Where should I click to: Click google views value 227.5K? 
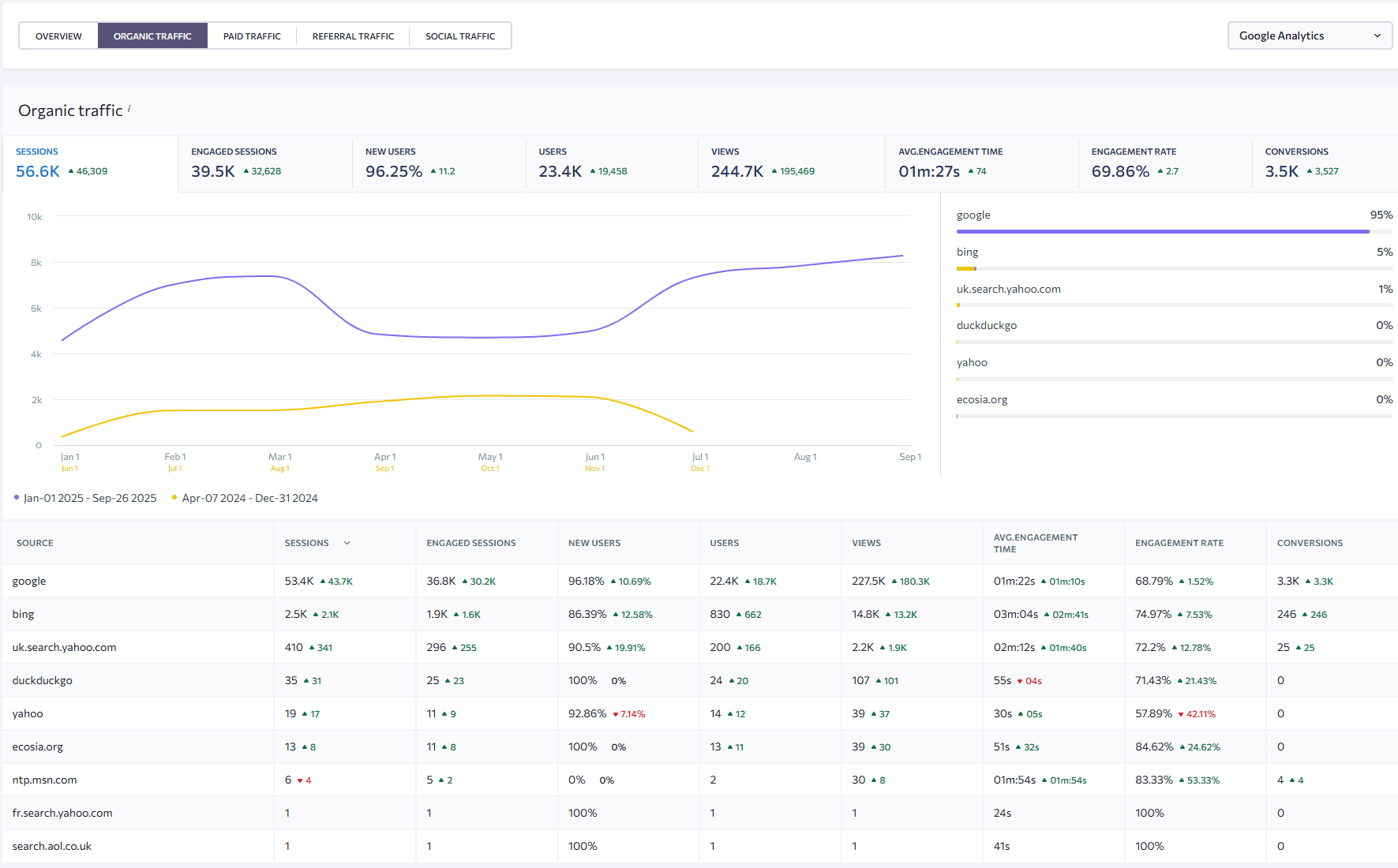[868, 581]
